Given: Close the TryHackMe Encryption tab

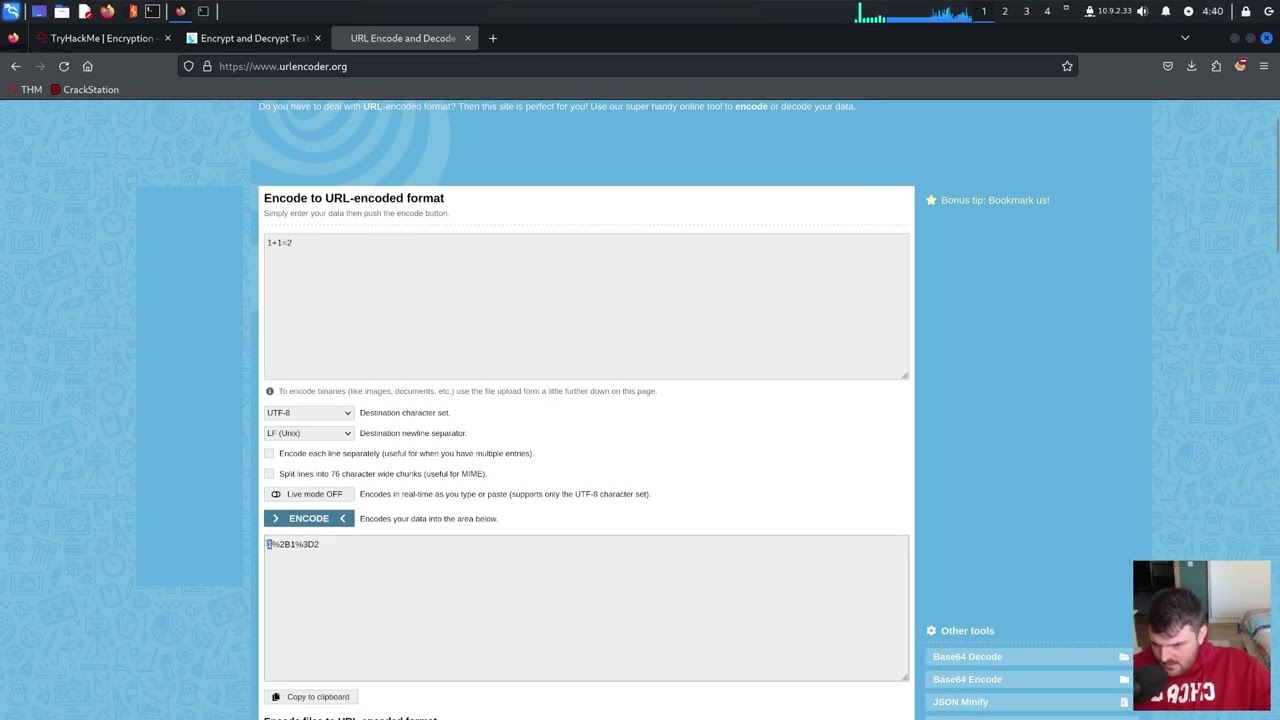Looking at the screenshot, I should click(167, 38).
